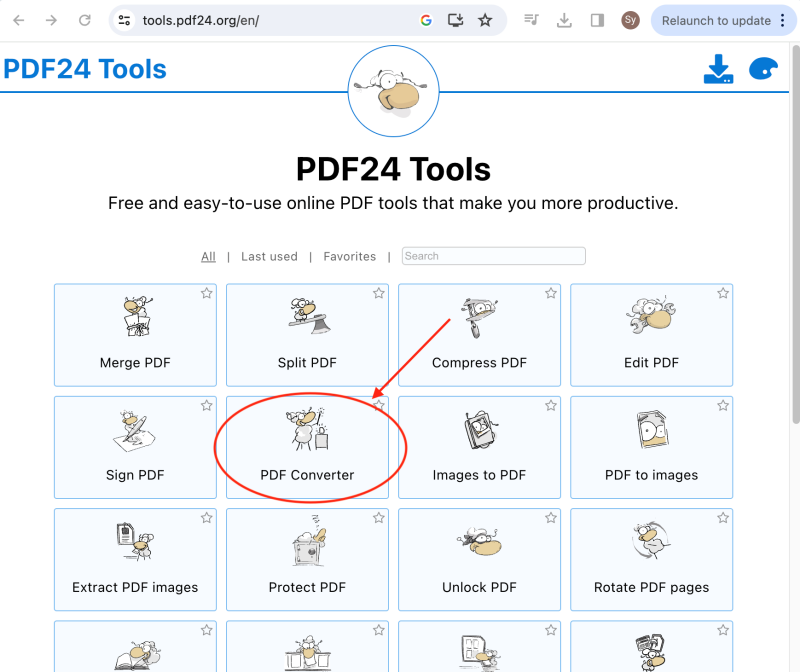
Task: Click the Split PDF label
Action: [307, 363]
